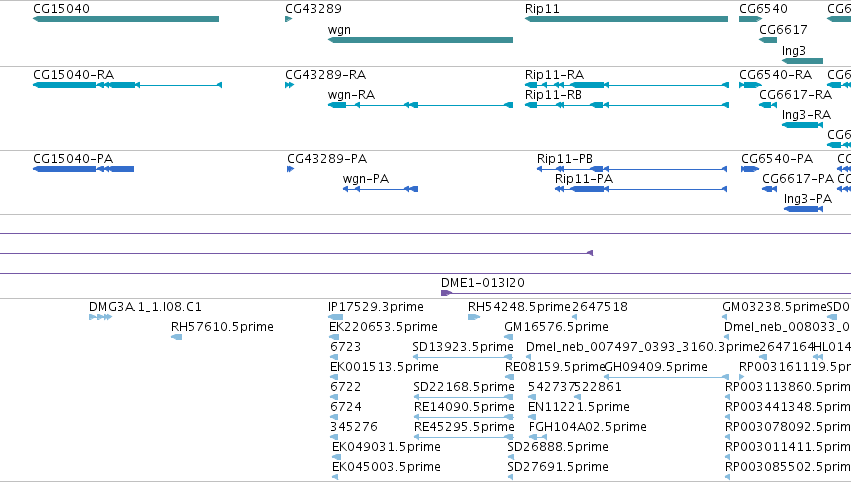
Task: Select the Rip11-RA transcript line
Action: pyautogui.click(x=627, y=85)
